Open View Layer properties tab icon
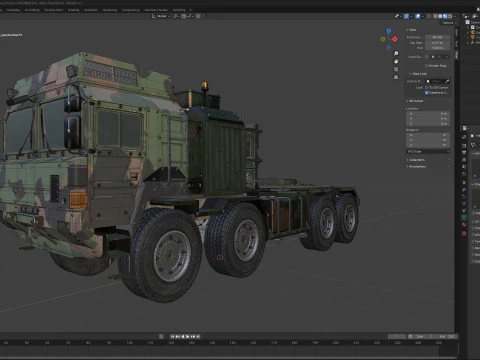 464,159
